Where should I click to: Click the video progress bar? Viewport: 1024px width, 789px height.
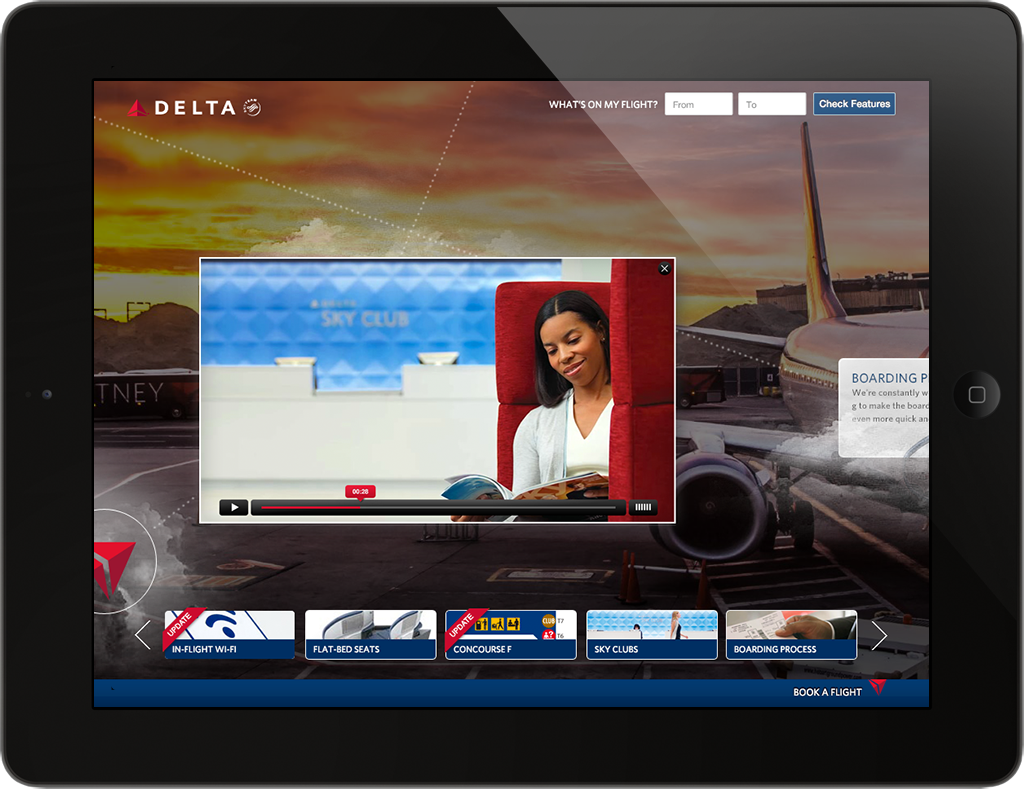point(438,507)
